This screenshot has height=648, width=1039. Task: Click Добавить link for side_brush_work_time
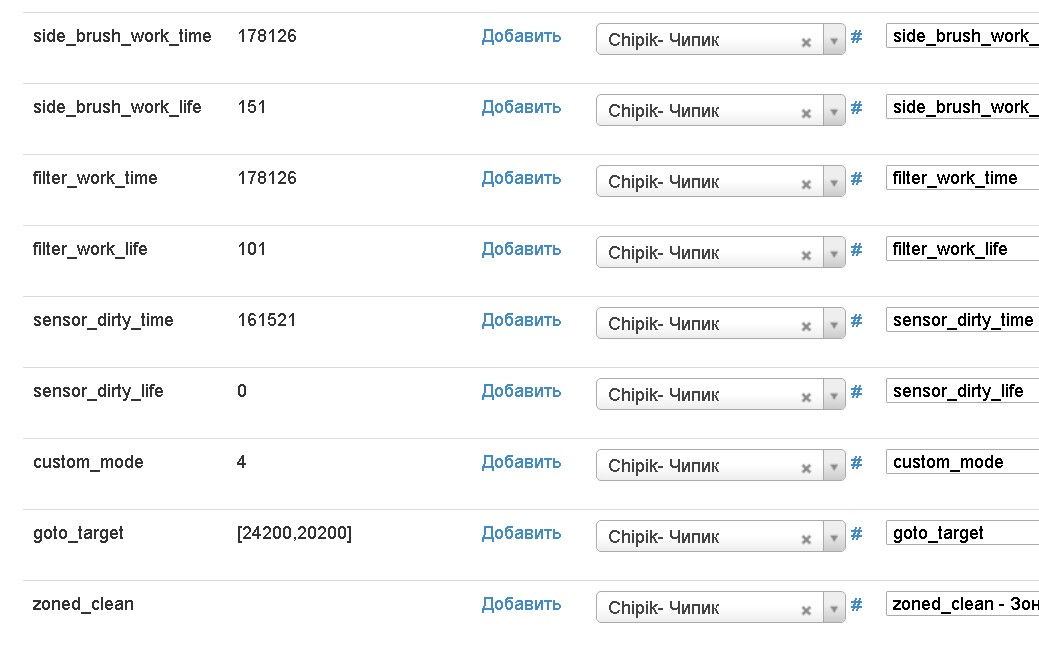(x=521, y=36)
